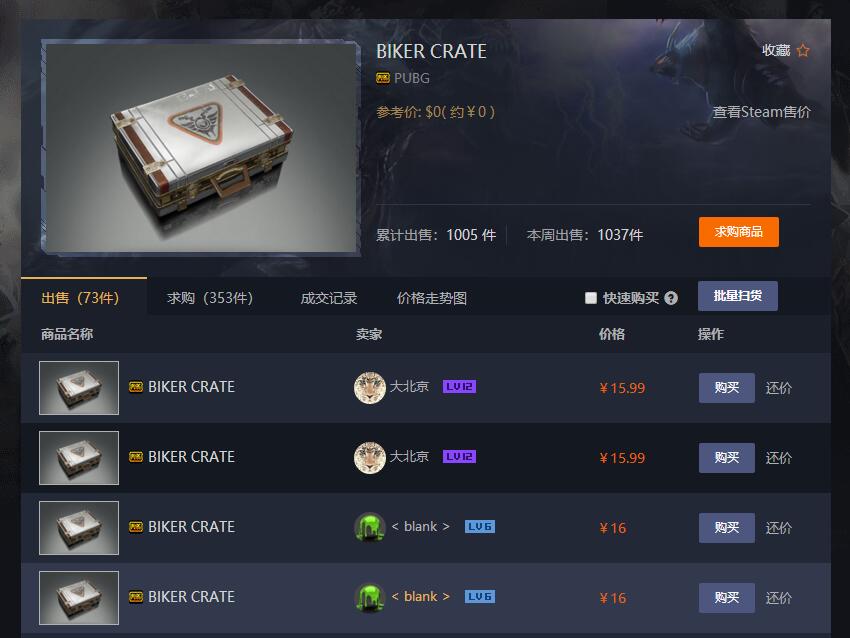The image size is (850, 638).
Task: Click seller name < blank > in last listing
Action: 421,597
